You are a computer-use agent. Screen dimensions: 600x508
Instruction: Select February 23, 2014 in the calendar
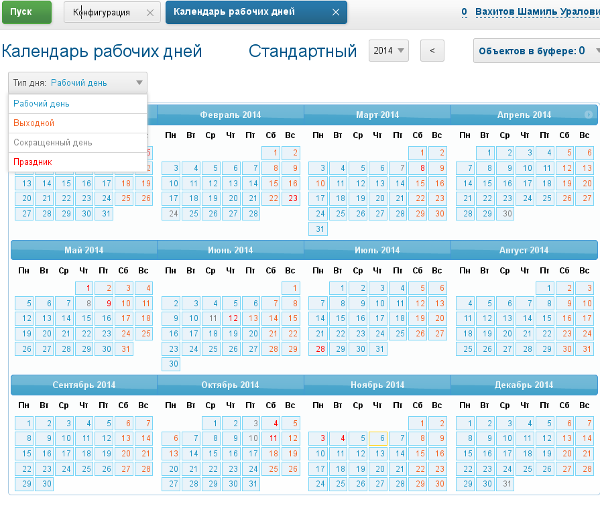(x=292, y=198)
